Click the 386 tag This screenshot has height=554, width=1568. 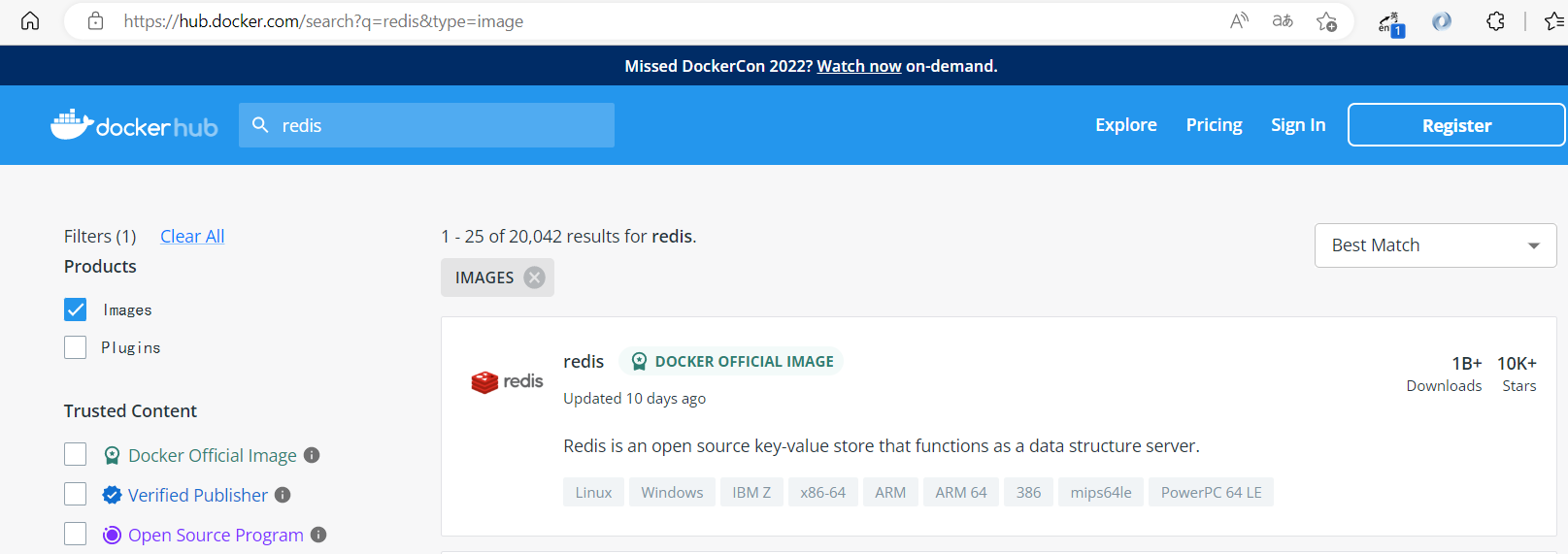point(1028,492)
